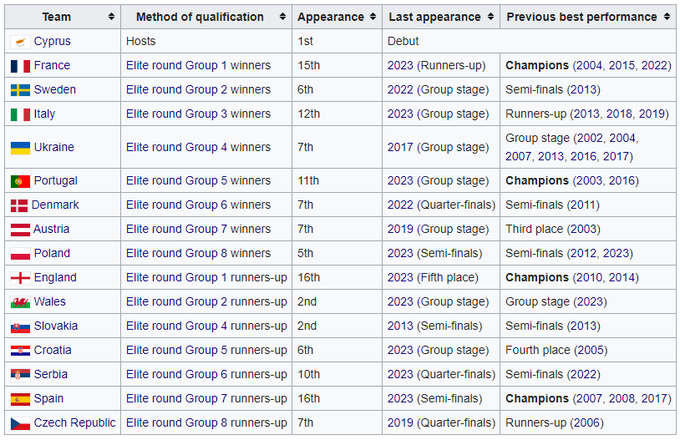680x440 pixels.
Task: Sort by Previous best performance column
Action: tap(667, 17)
